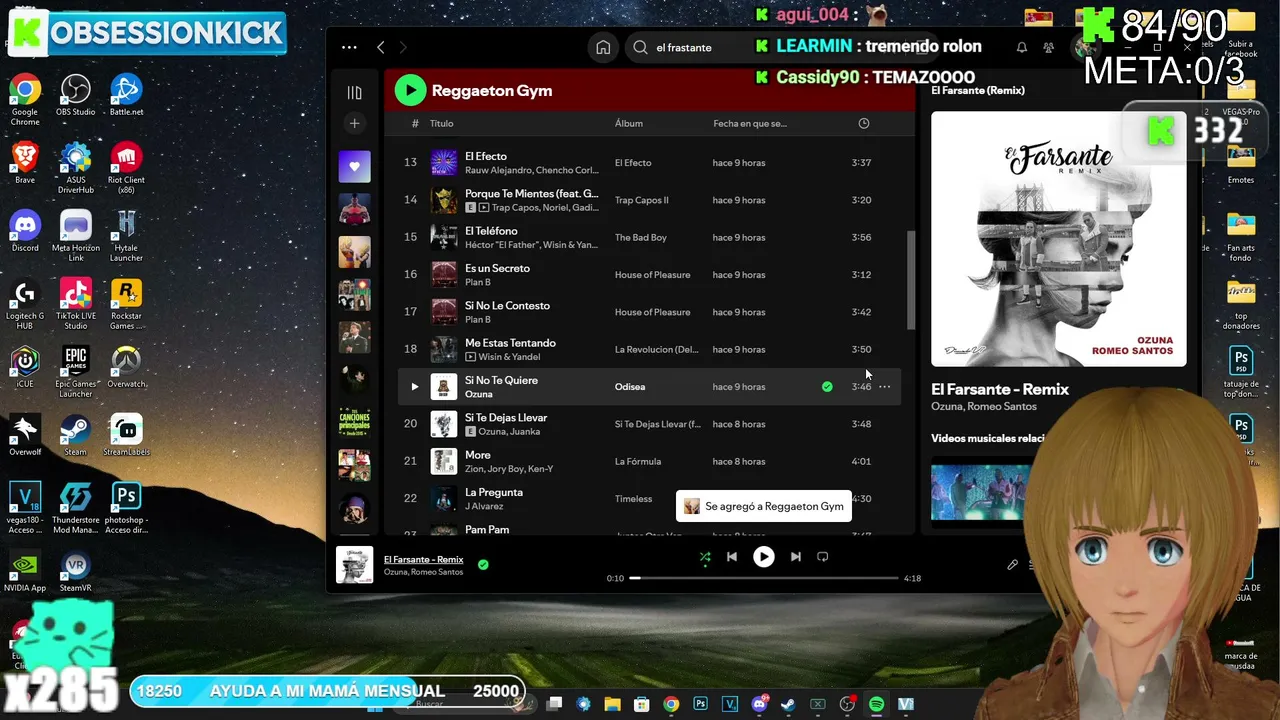Toggle repeat mode in the player
The width and height of the screenshot is (1280, 720).
(x=823, y=557)
